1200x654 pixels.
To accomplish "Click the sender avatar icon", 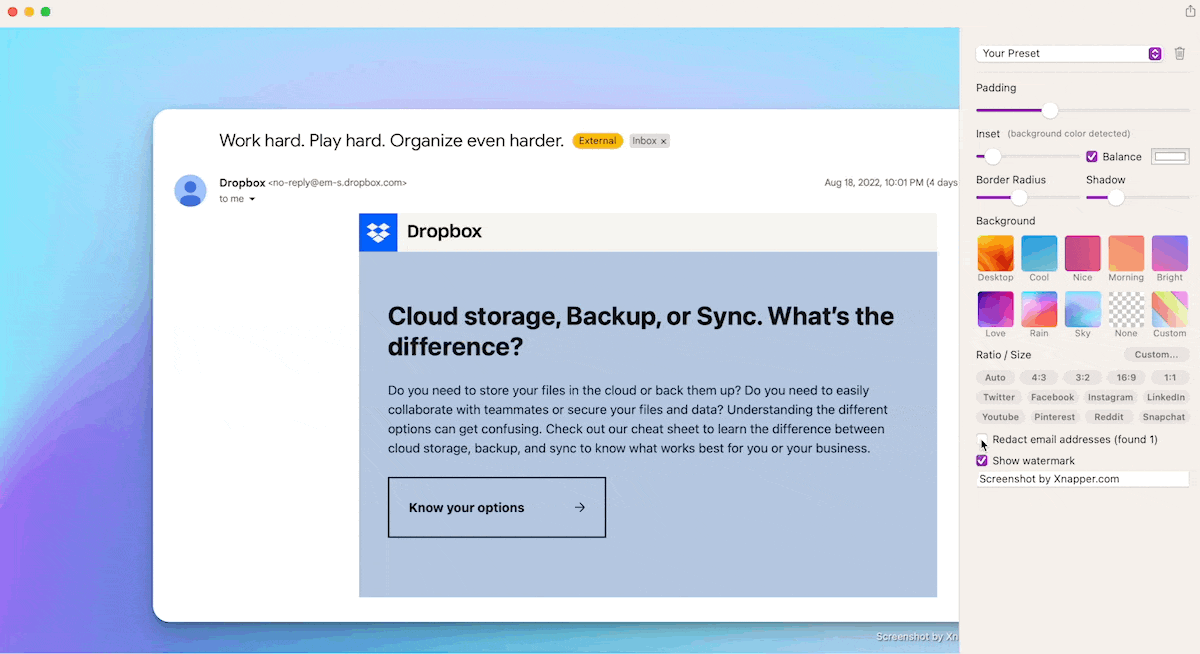I will point(190,190).
